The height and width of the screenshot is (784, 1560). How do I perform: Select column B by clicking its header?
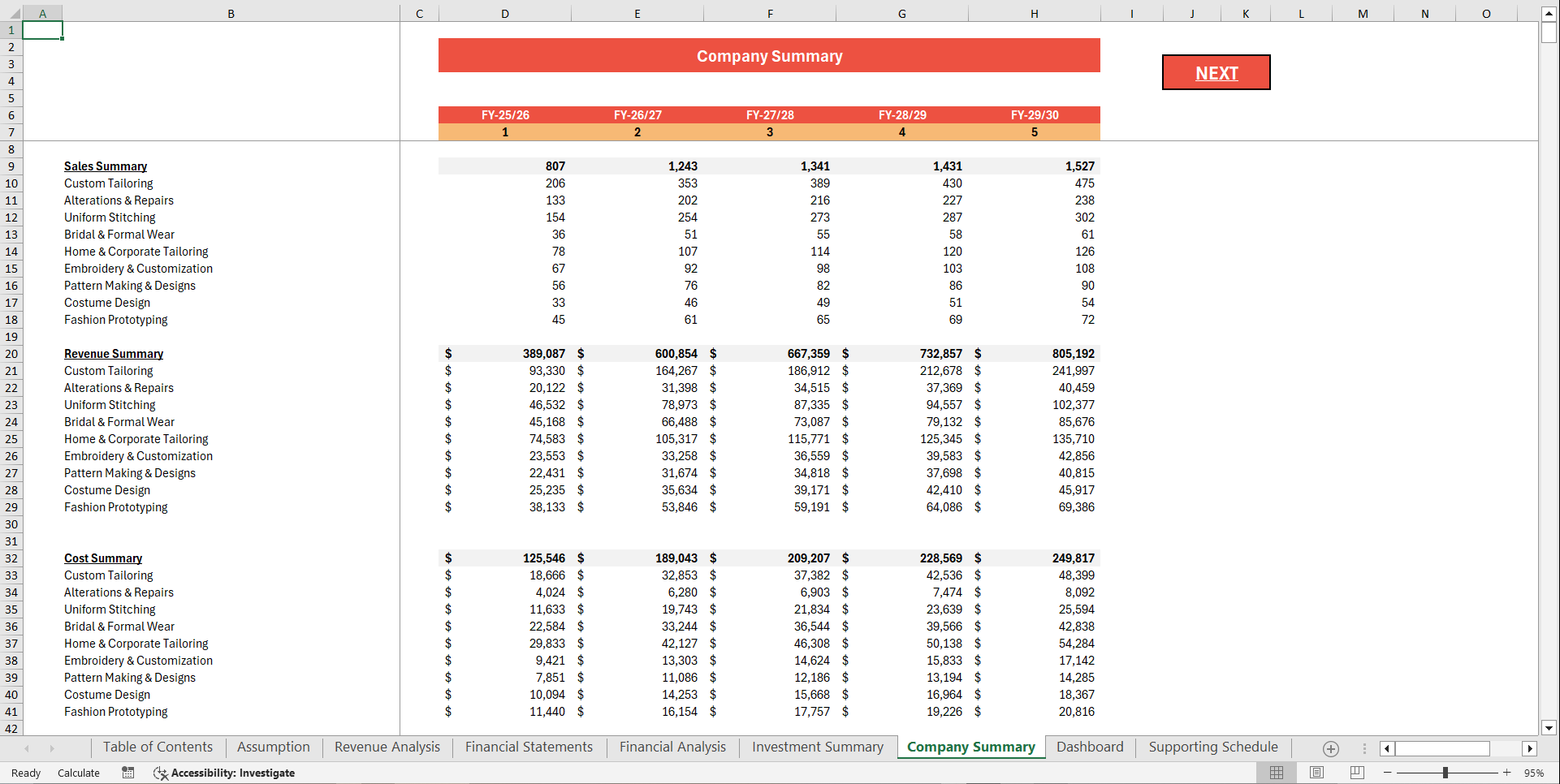click(231, 13)
